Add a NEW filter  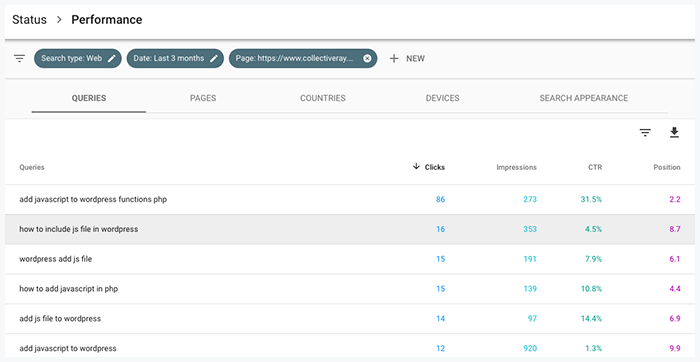415,58
